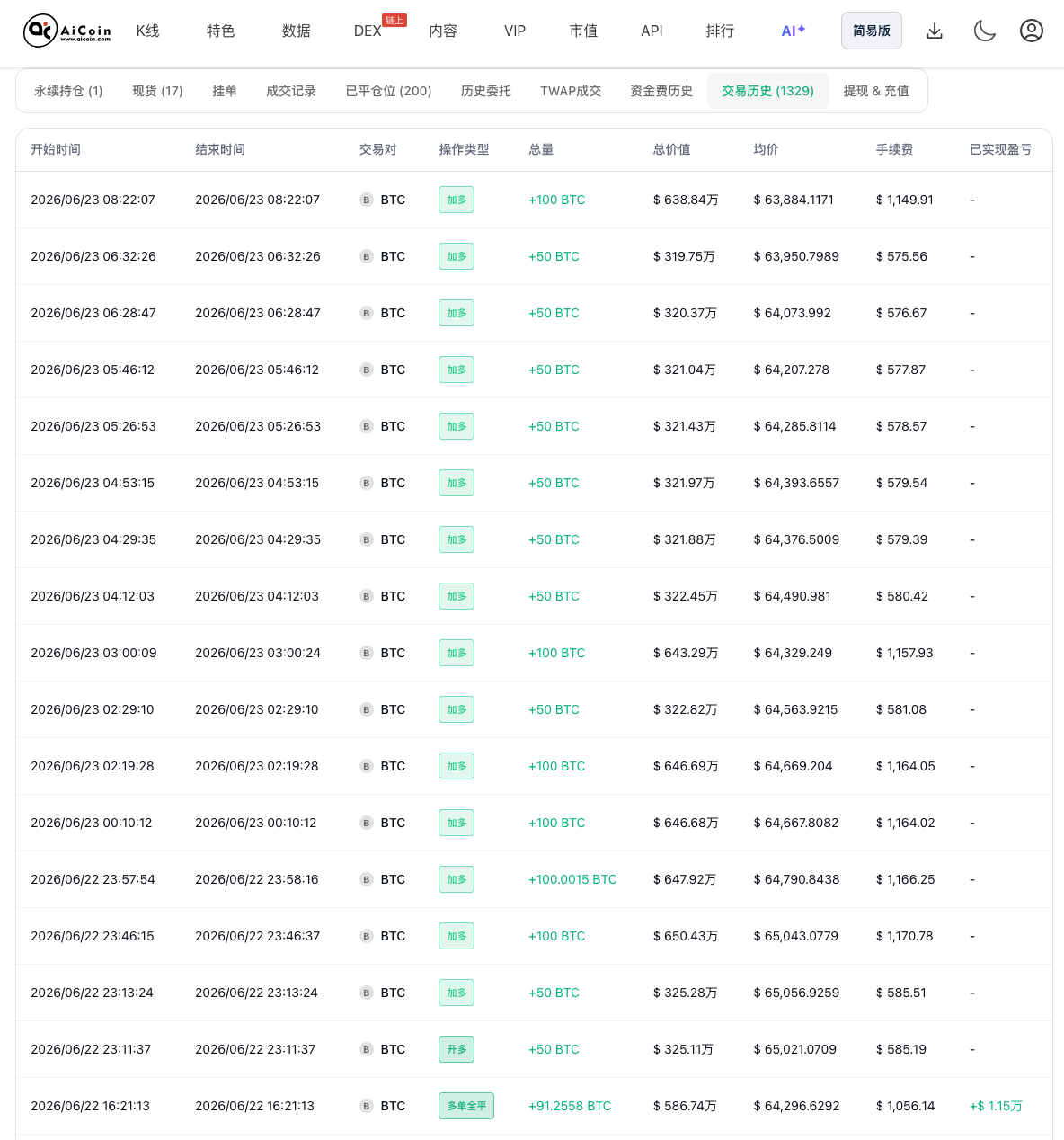Click the 已实现盈亏 column header
Image resolution: width=1064 pixels, height=1140 pixels.
1001,149
